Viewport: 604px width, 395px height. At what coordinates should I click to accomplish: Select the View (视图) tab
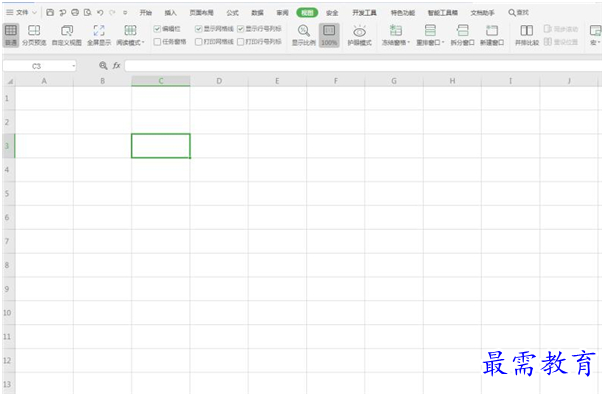(x=307, y=13)
